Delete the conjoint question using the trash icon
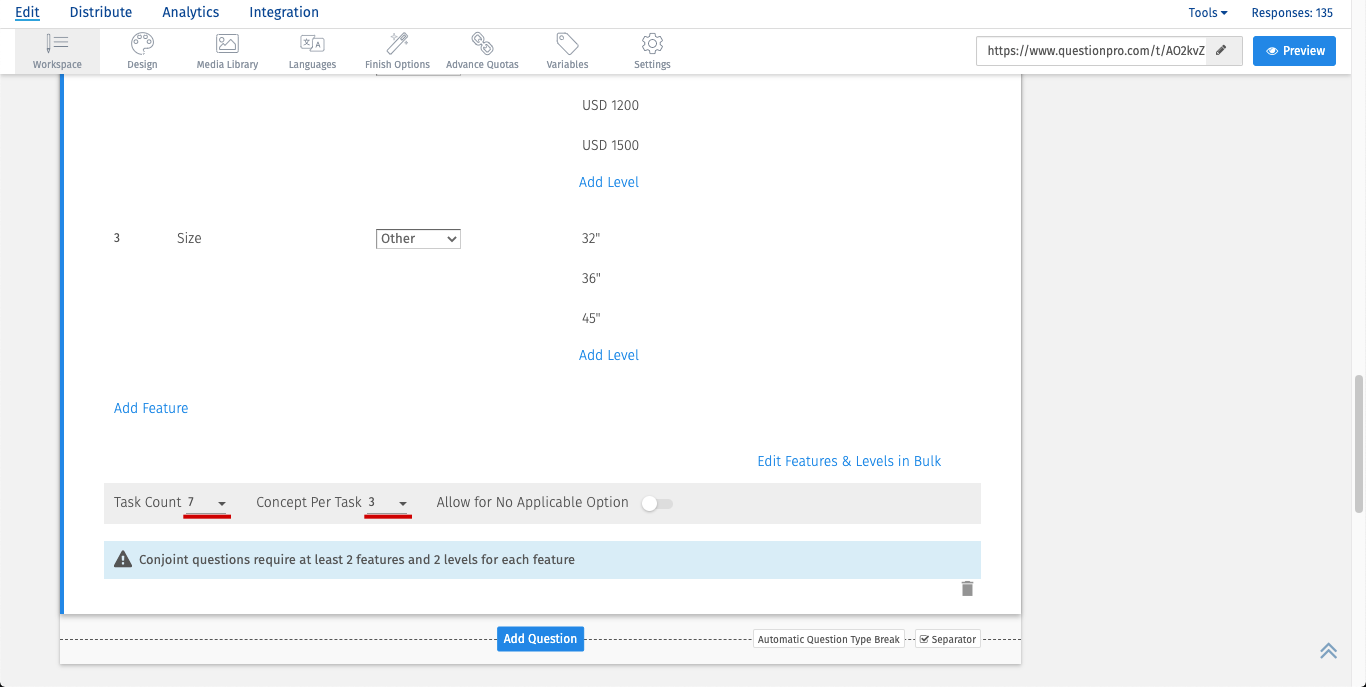 coord(967,589)
